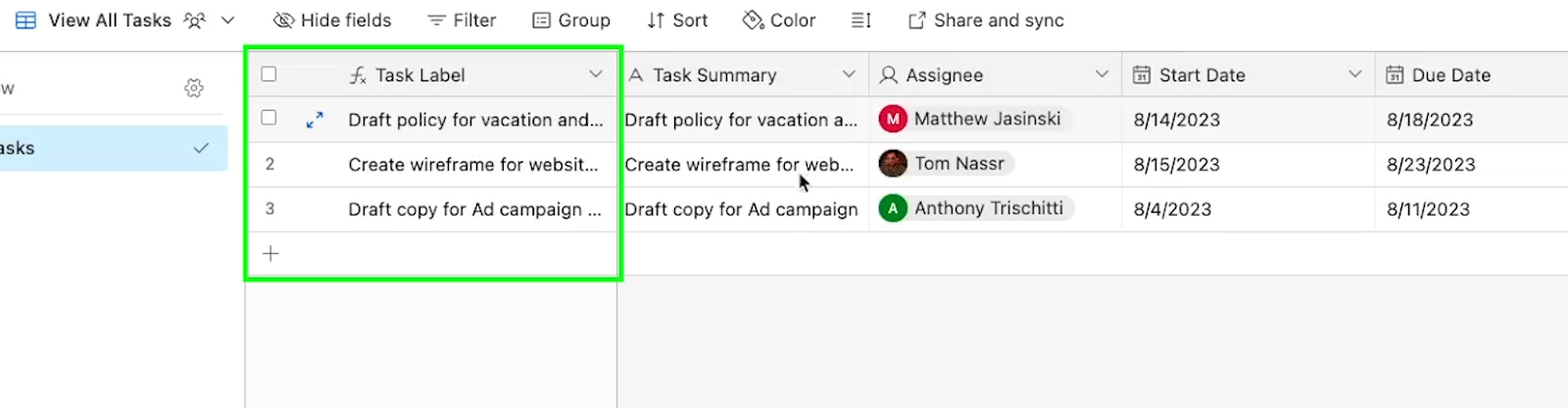Open the Task Label column dropdown
Image resolution: width=1568 pixels, height=408 pixels.
click(x=595, y=75)
